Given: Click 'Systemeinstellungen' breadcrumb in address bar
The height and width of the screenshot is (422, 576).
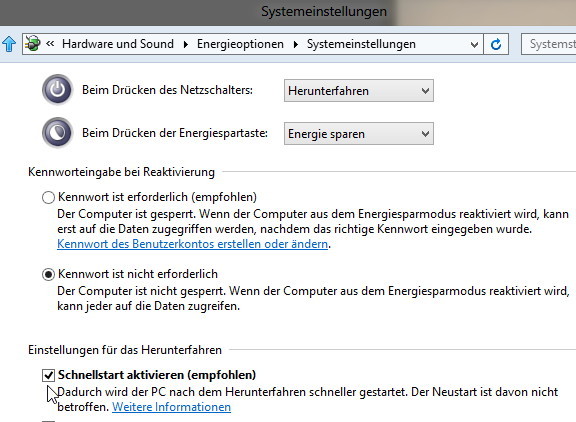Looking at the screenshot, I should point(361,44).
